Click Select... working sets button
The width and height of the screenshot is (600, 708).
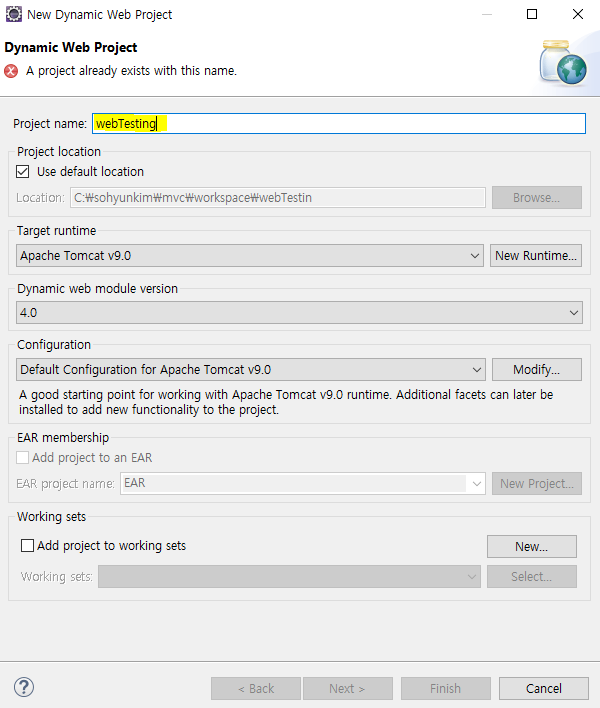[532, 577]
